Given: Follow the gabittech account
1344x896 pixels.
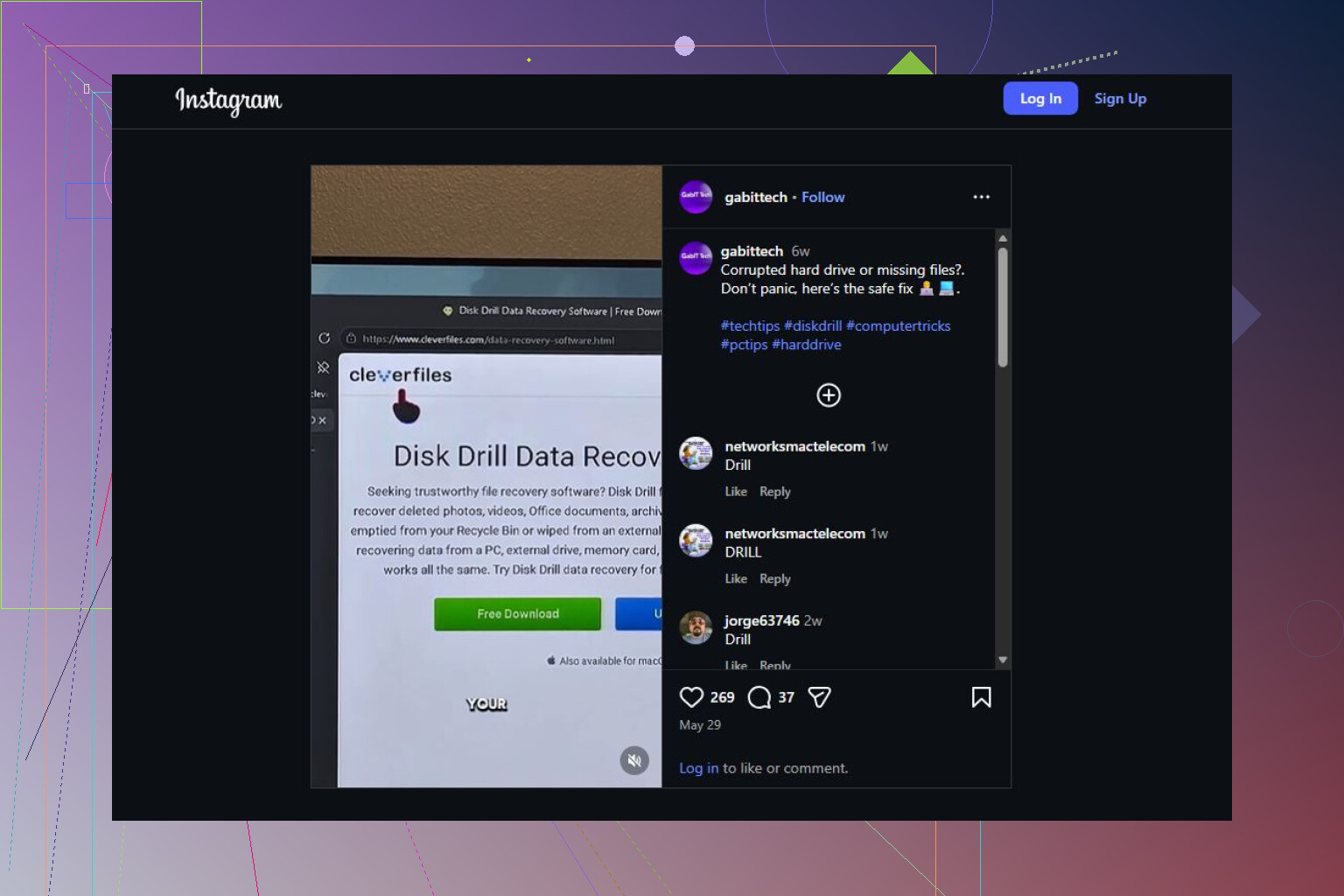Looking at the screenshot, I should click(822, 197).
